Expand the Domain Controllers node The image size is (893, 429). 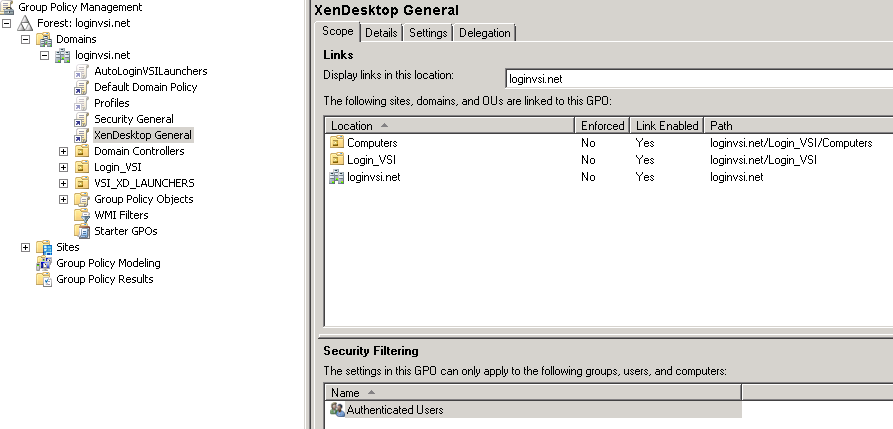(64, 151)
